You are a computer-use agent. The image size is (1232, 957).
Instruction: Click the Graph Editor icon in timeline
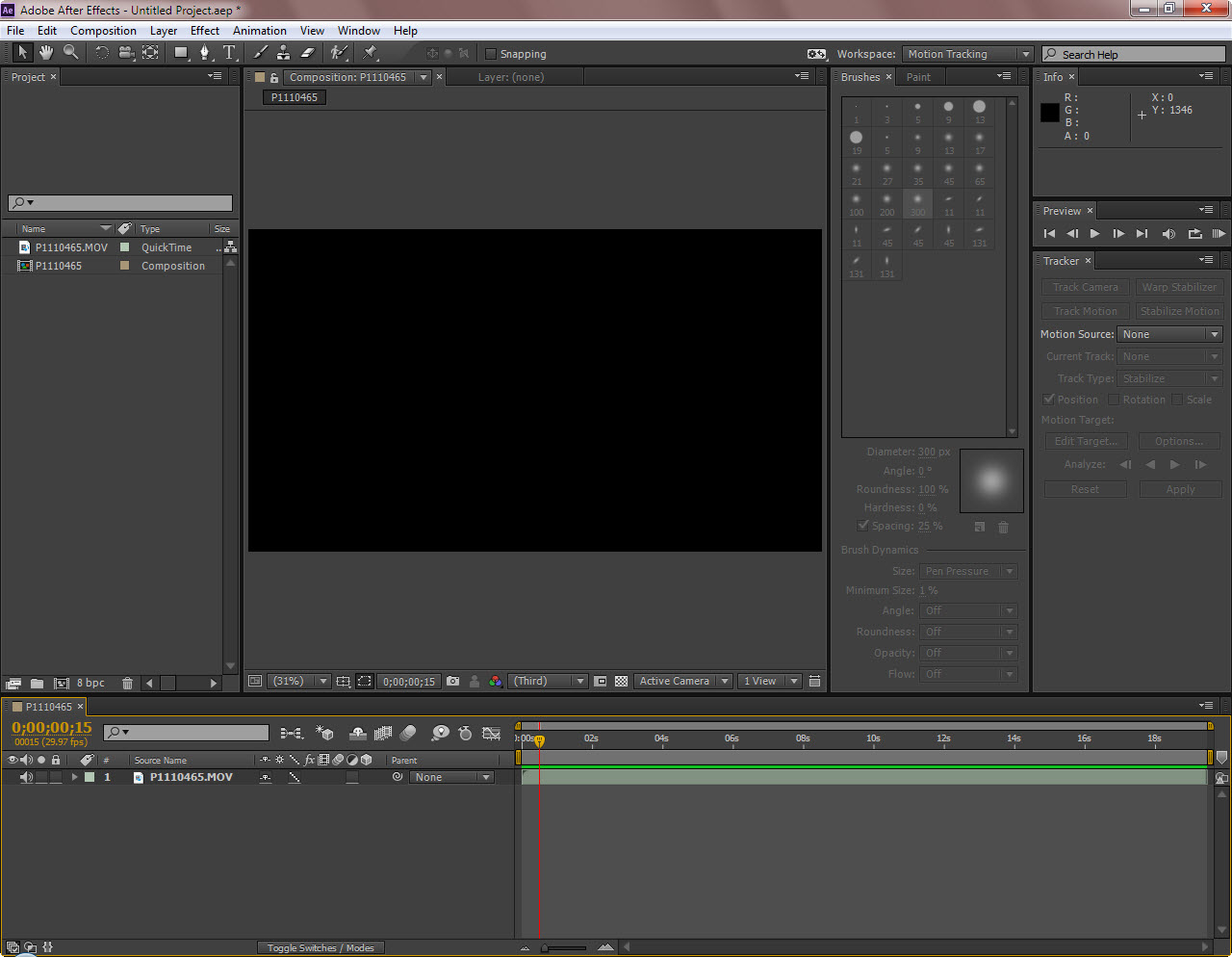click(491, 733)
